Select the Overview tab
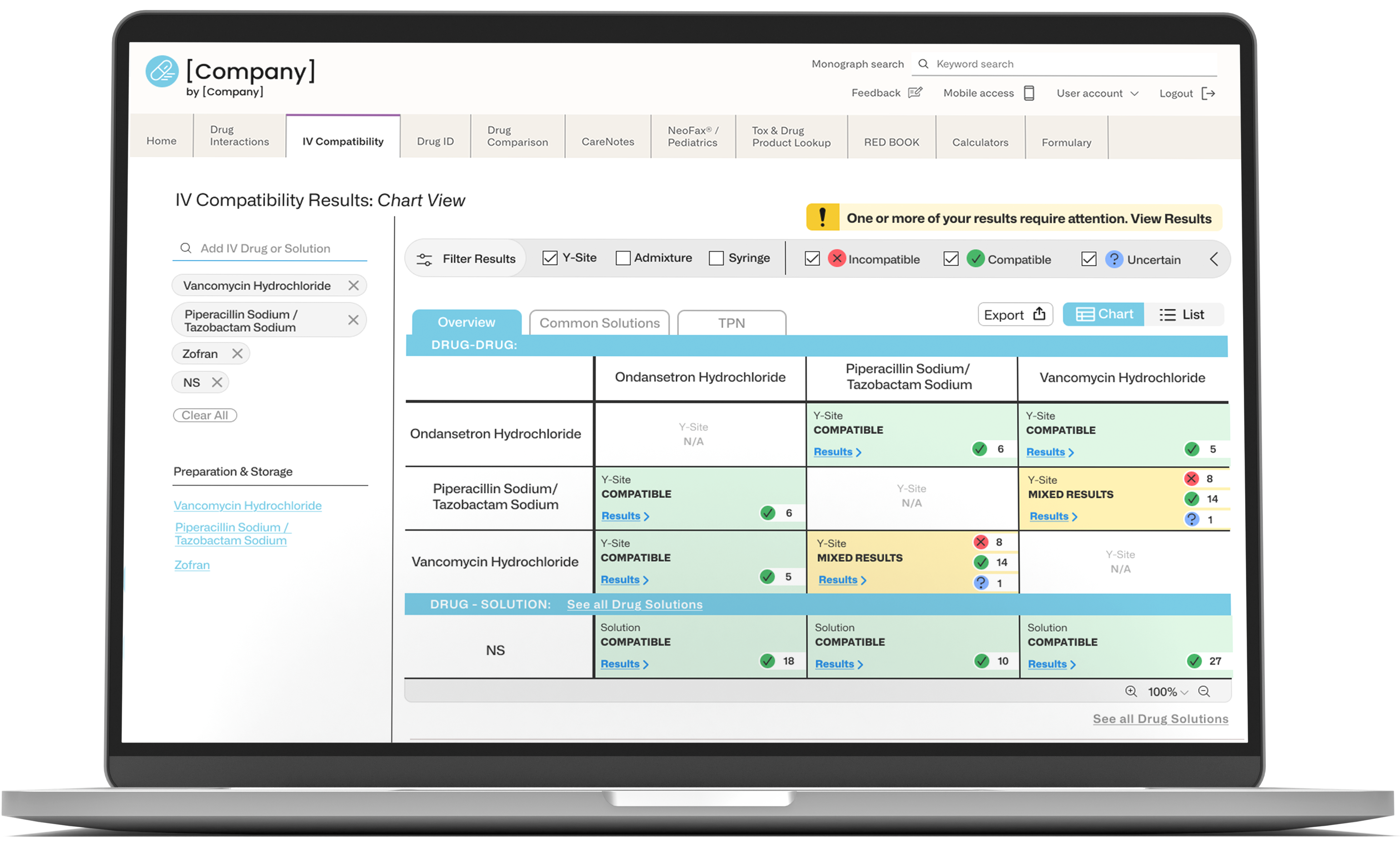The width and height of the screenshot is (1400, 855). click(x=466, y=322)
